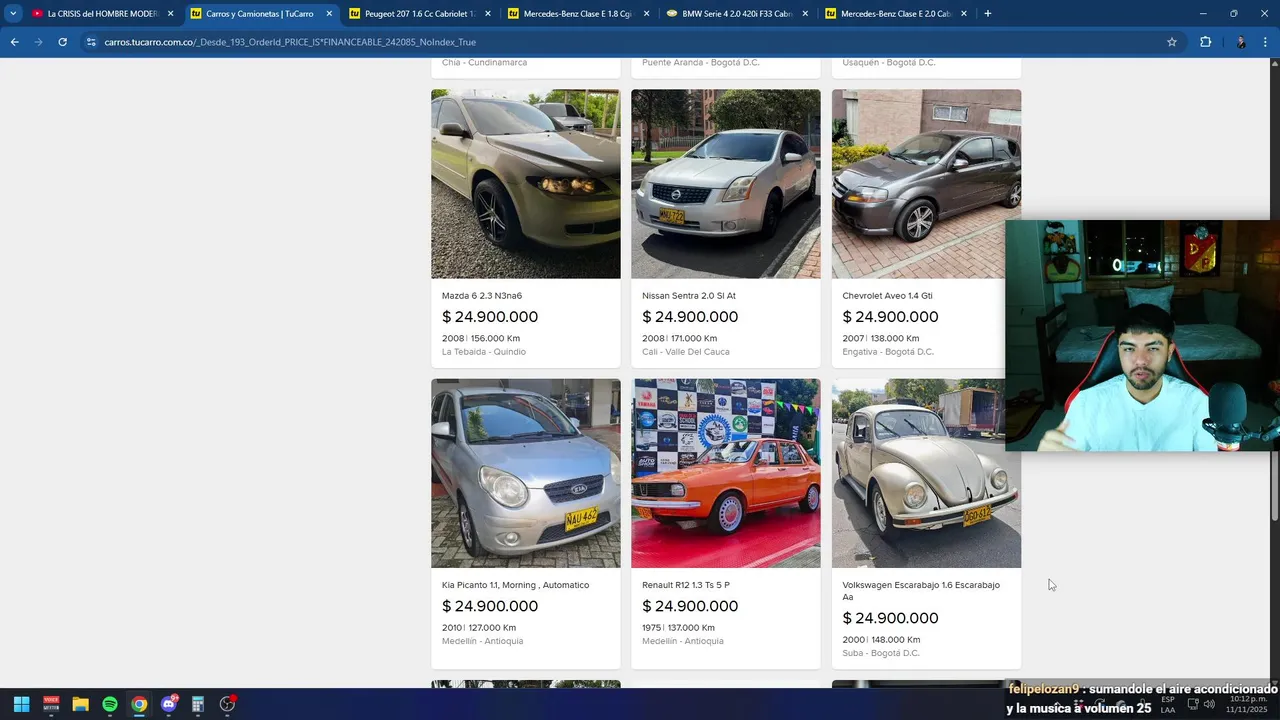1280x720 pixels.
Task: Open the Renault R12 1.3 Ts listing
Action: point(686,585)
